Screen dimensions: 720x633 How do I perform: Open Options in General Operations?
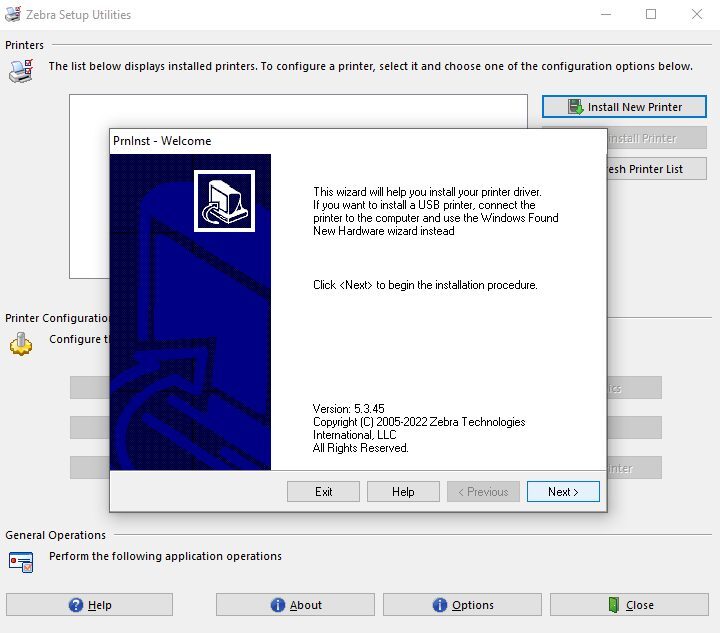tap(462, 605)
